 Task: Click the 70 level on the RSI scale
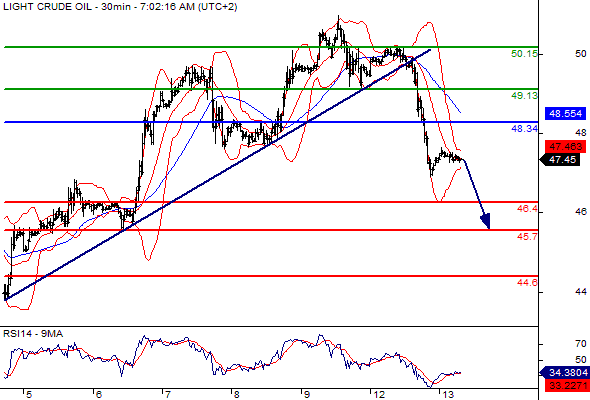[581, 344]
